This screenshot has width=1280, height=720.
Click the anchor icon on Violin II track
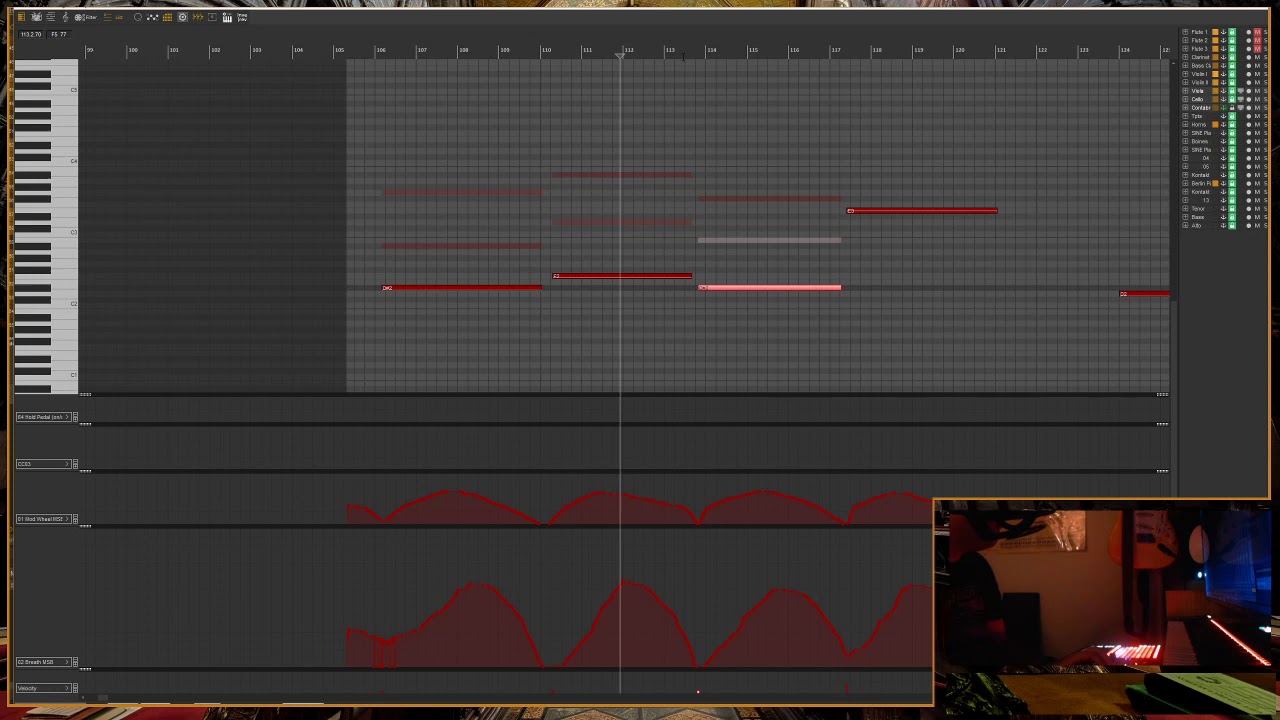pos(1223,83)
